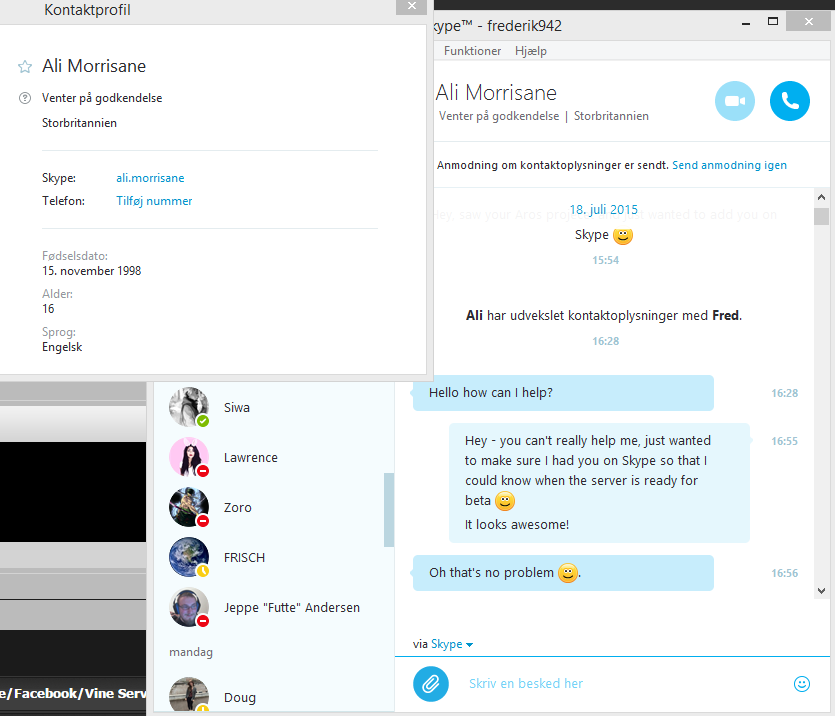This screenshot has width=835, height=716.
Task: Open the attach file paperclip button
Action: coord(431,684)
